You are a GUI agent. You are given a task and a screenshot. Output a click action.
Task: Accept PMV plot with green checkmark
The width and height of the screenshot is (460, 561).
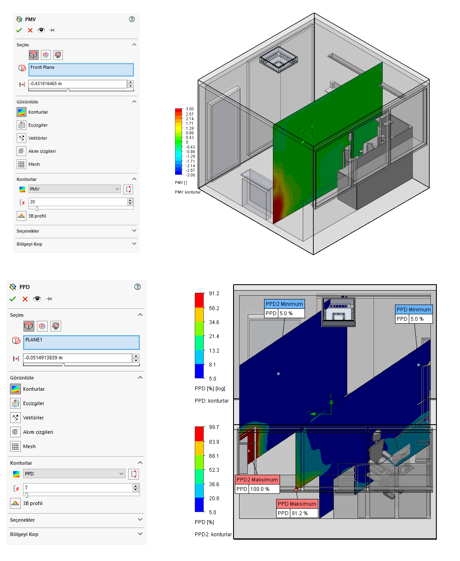(19, 30)
